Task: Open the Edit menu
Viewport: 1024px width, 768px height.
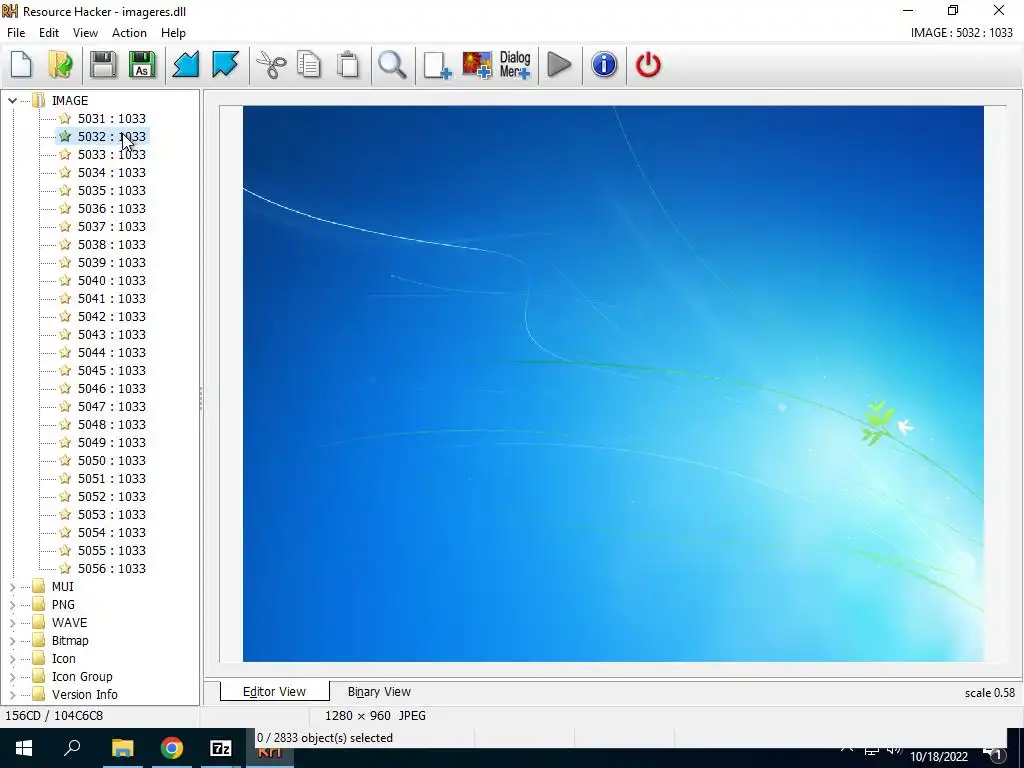Action: point(49,33)
